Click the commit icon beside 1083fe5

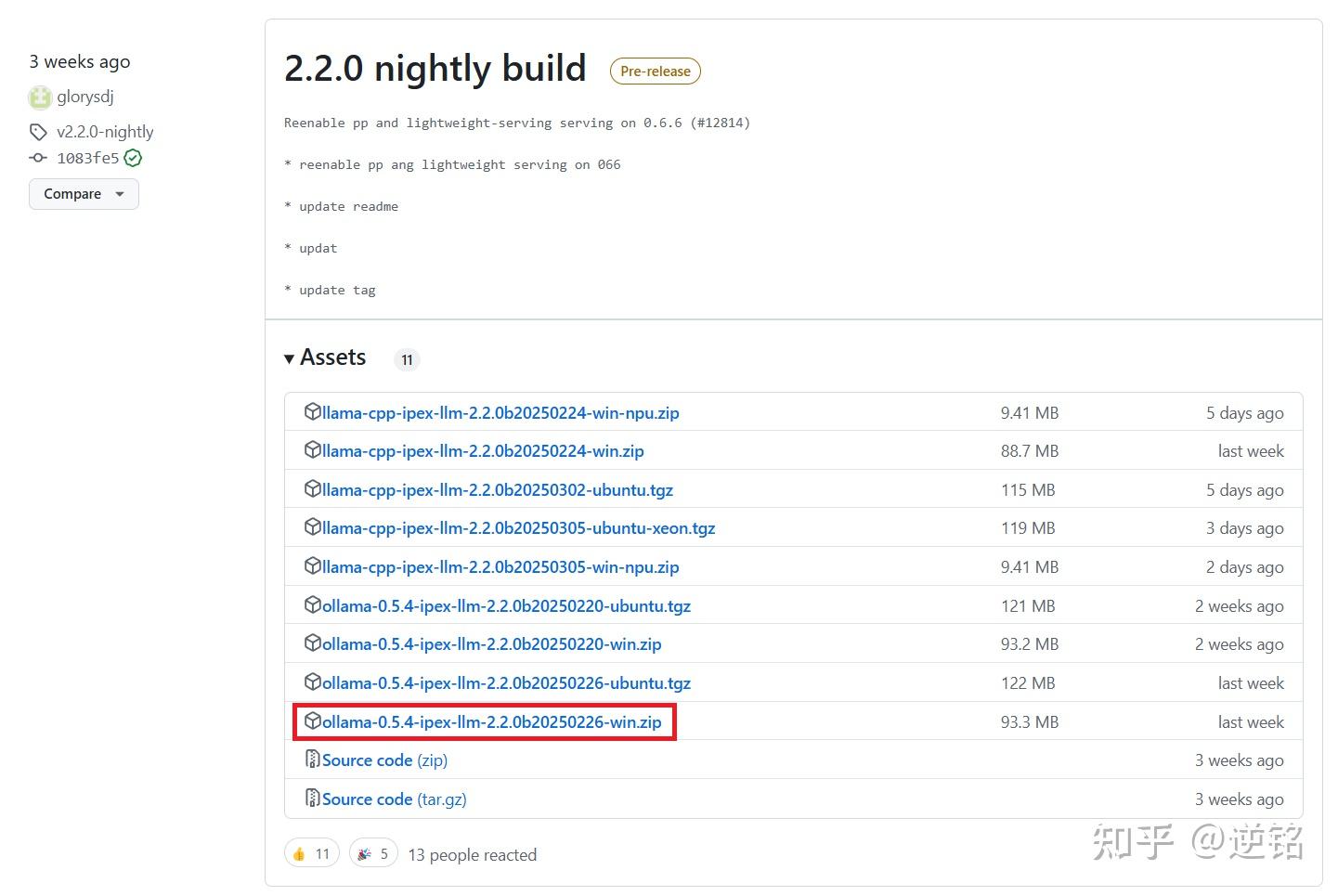(x=38, y=158)
